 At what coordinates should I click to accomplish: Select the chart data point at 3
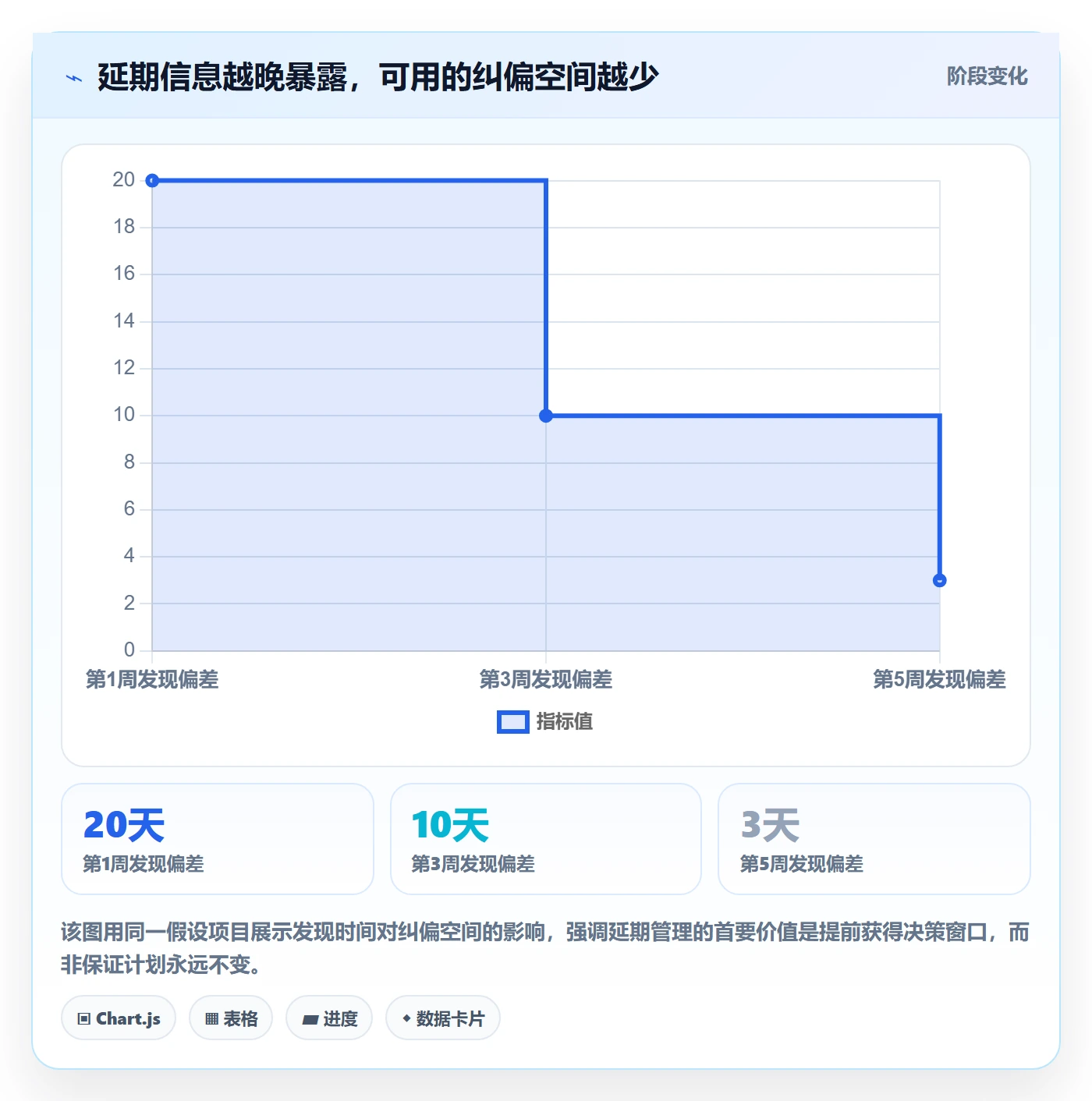[x=940, y=580]
